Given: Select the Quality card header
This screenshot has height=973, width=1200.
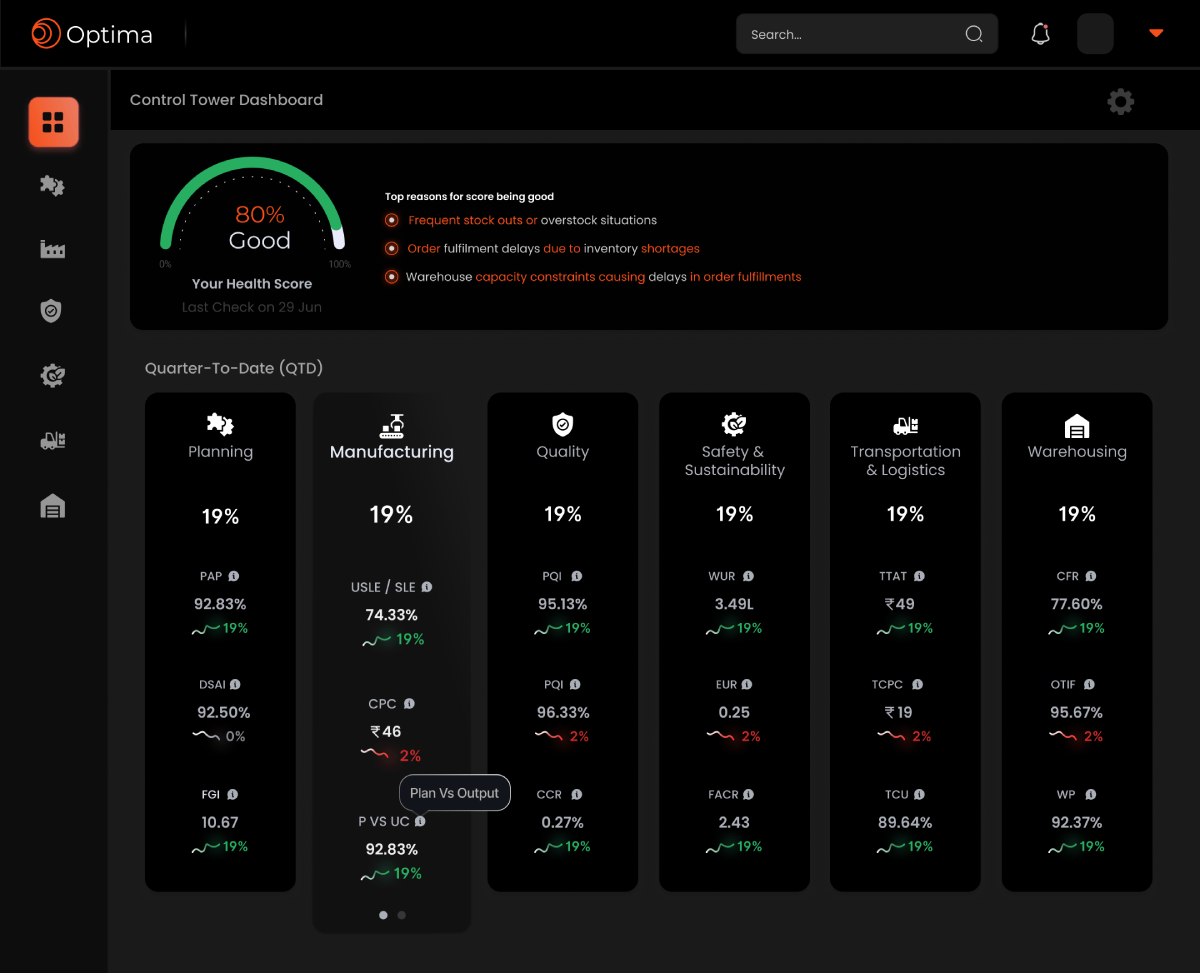Looking at the screenshot, I should click(x=562, y=438).
